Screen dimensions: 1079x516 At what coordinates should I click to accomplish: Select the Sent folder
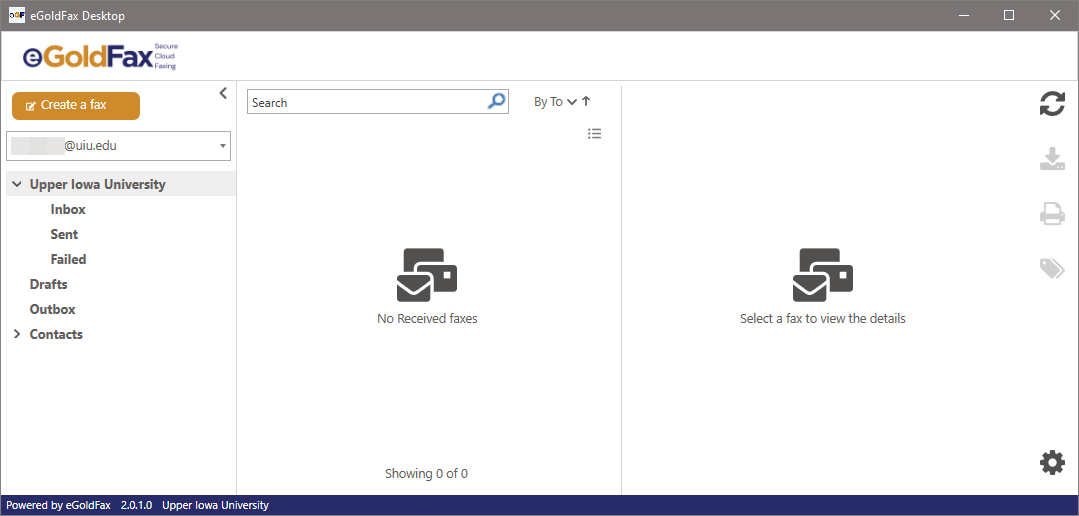(x=64, y=235)
